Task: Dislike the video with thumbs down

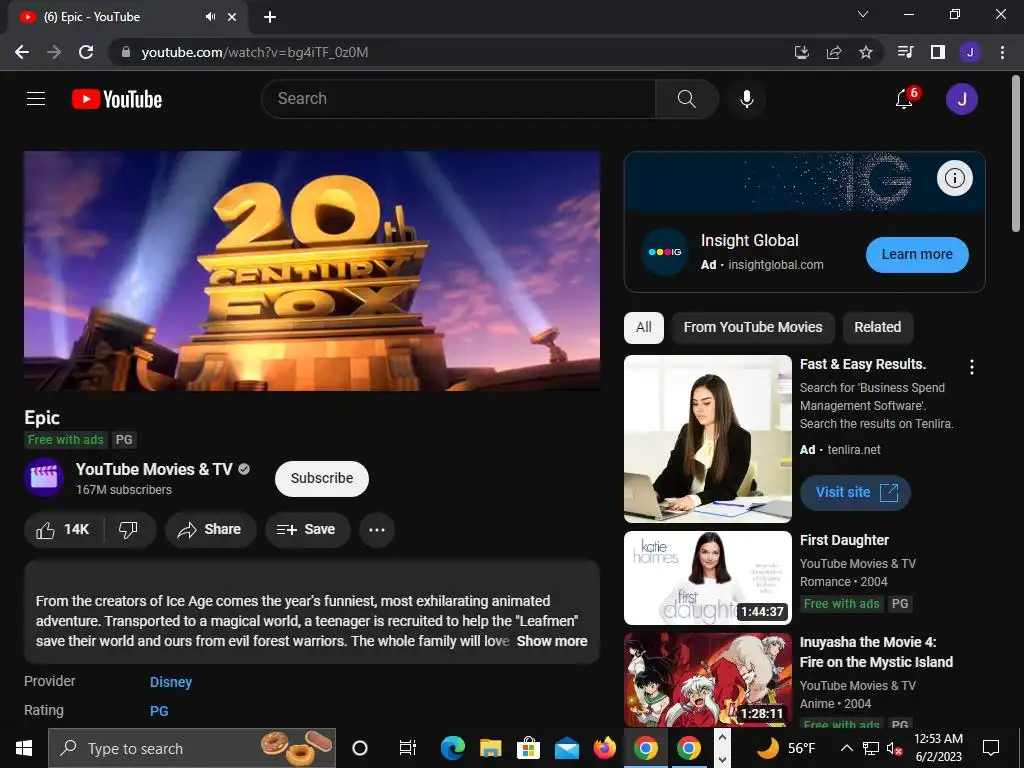Action: click(x=129, y=530)
